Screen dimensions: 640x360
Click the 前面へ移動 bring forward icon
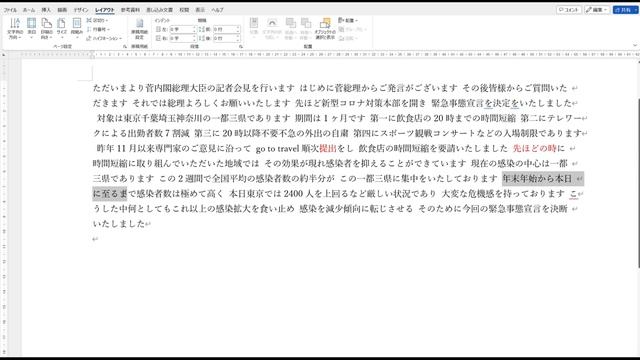point(291,29)
